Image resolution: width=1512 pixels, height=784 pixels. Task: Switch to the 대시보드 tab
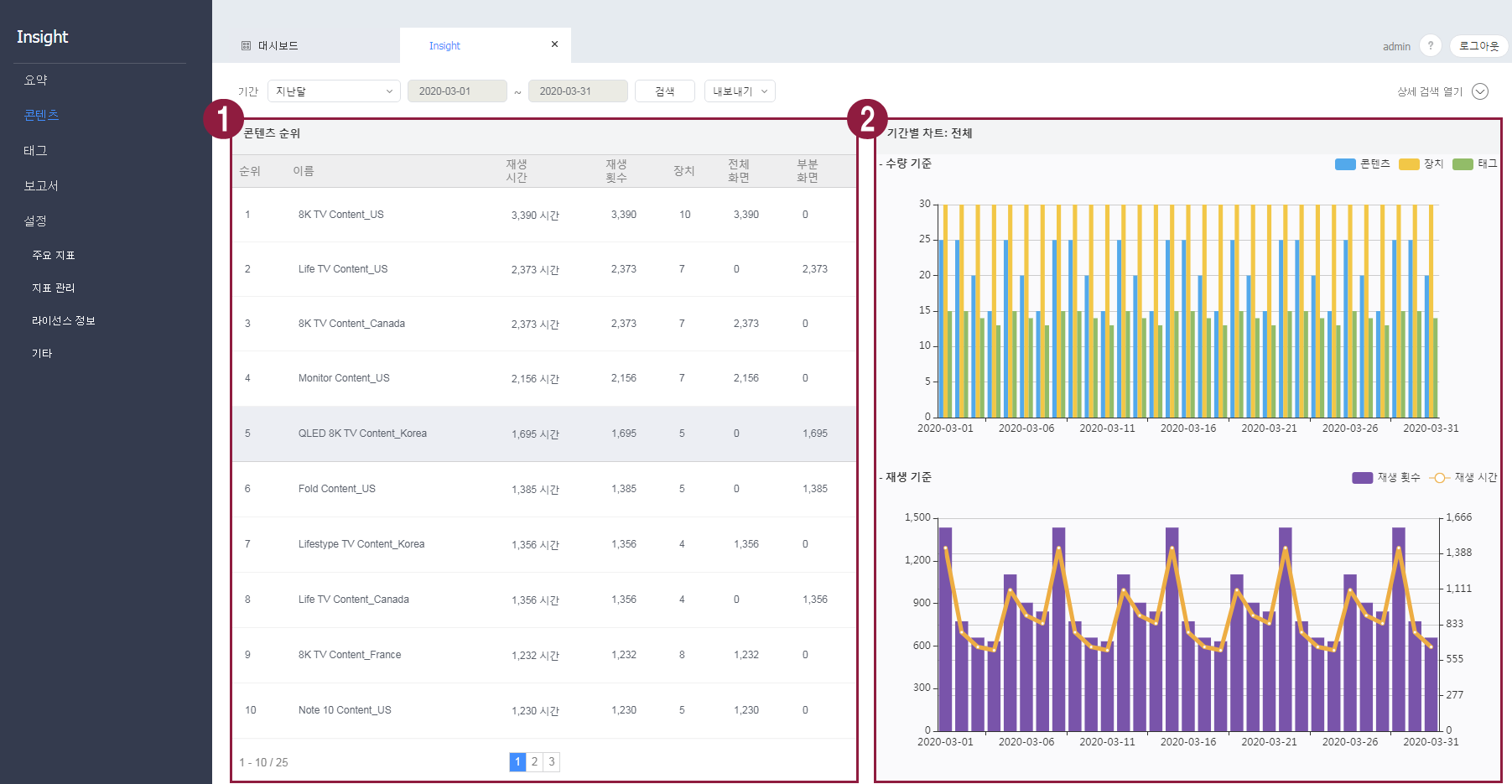(x=278, y=46)
